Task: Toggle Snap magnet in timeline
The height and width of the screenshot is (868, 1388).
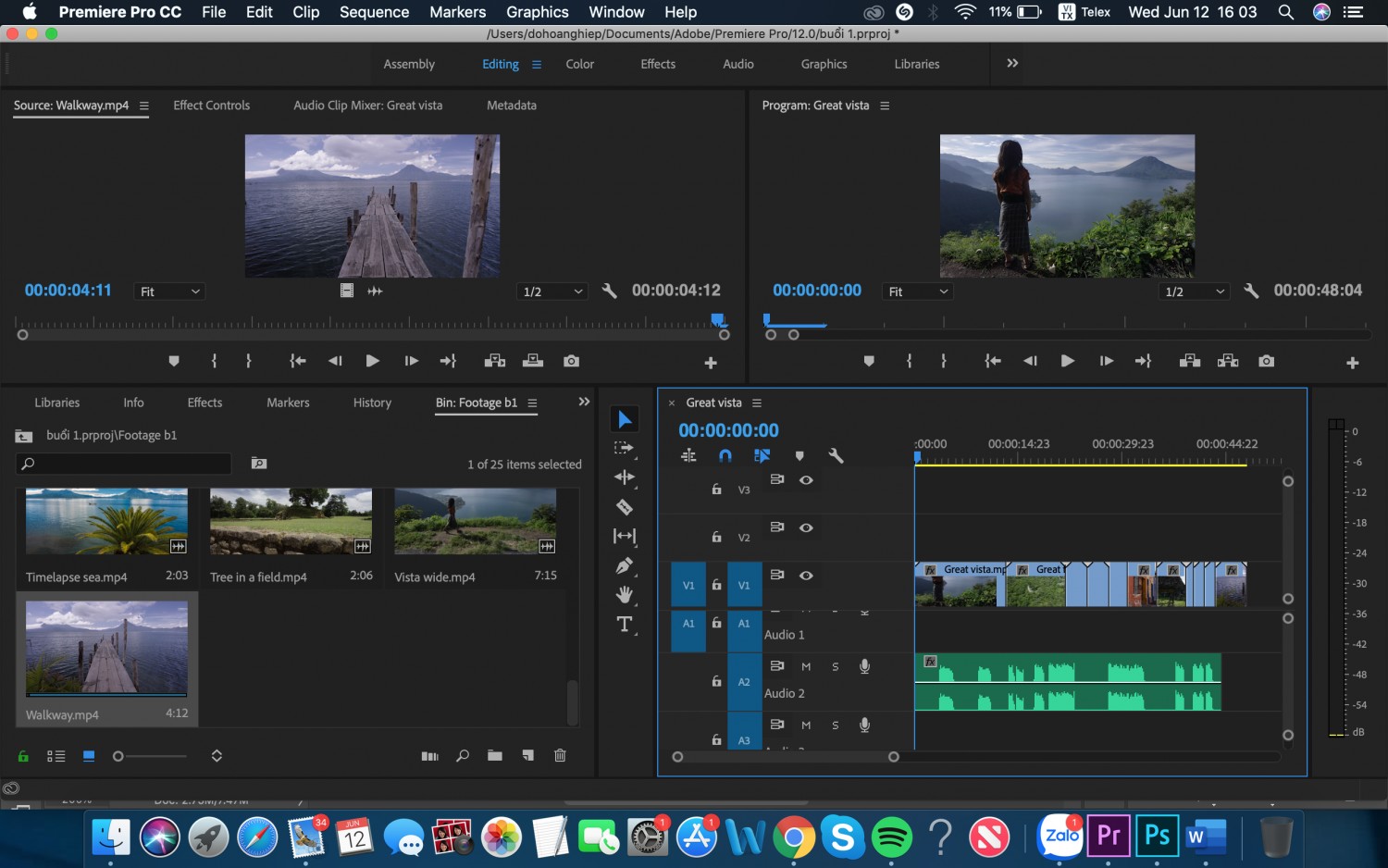Action: click(725, 455)
